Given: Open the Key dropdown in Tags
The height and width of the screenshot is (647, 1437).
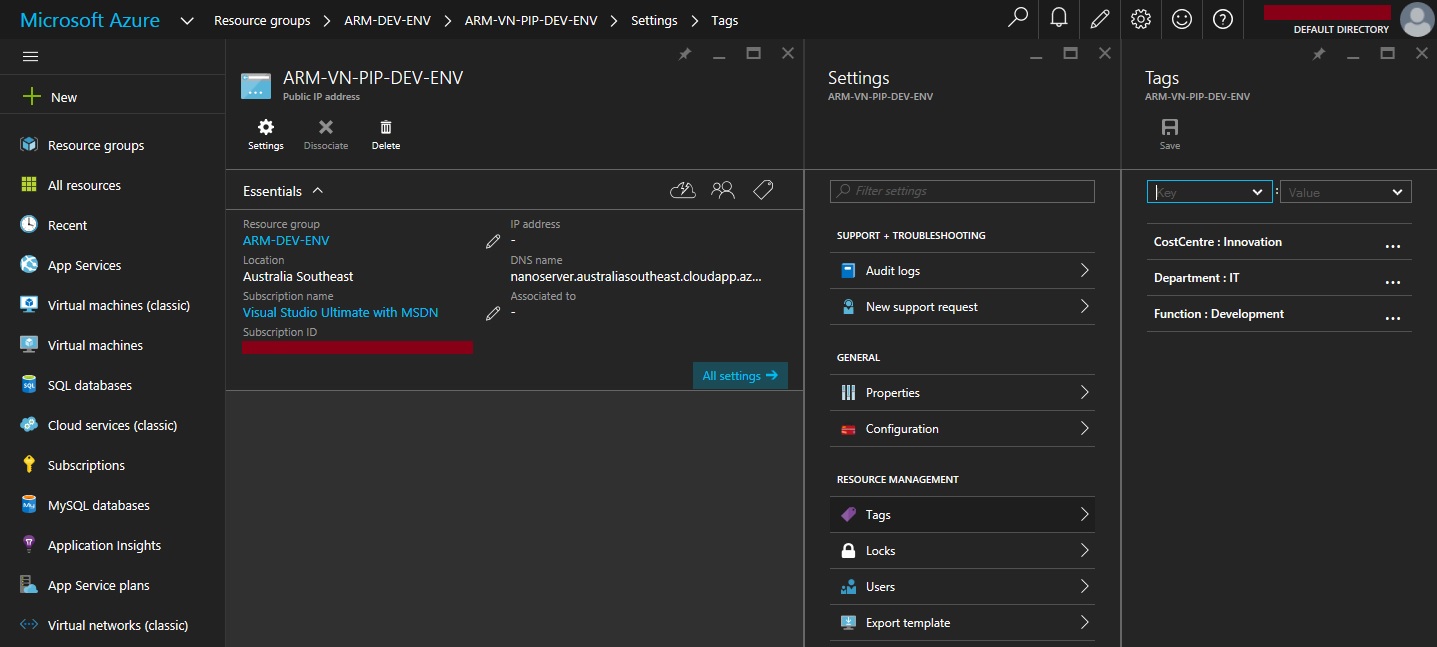Looking at the screenshot, I should coord(1210,192).
